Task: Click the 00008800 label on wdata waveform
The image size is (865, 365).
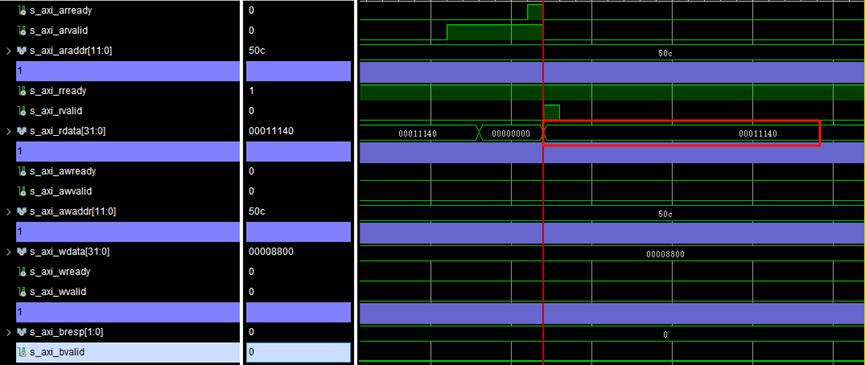Action: click(665, 254)
